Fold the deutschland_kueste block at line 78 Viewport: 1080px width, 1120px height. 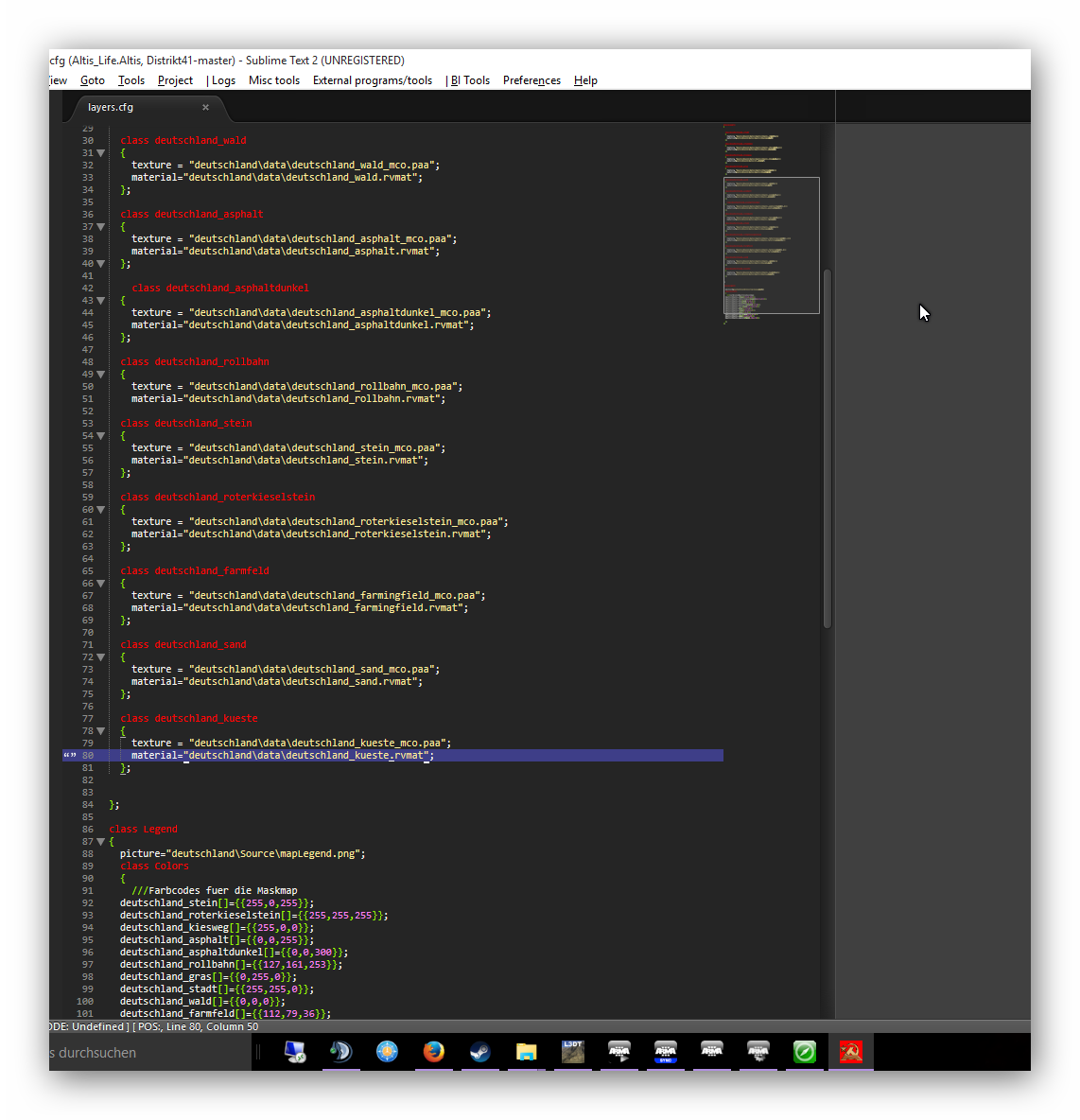pyautogui.click(x=101, y=731)
